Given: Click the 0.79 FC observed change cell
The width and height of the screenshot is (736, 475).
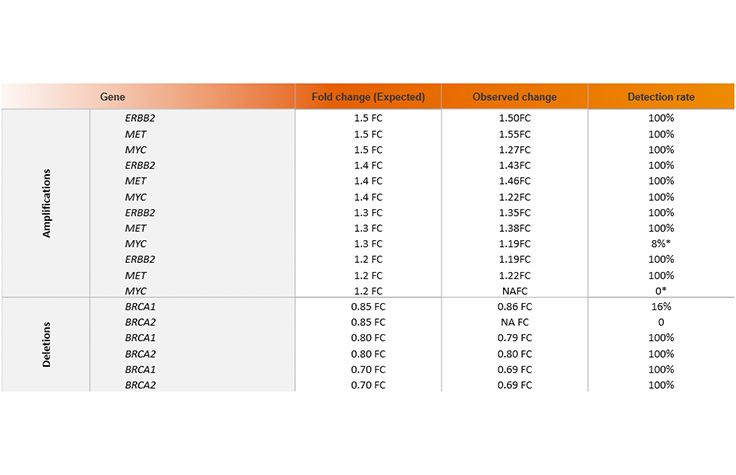Looking at the screenshot, I should [514, 338].
